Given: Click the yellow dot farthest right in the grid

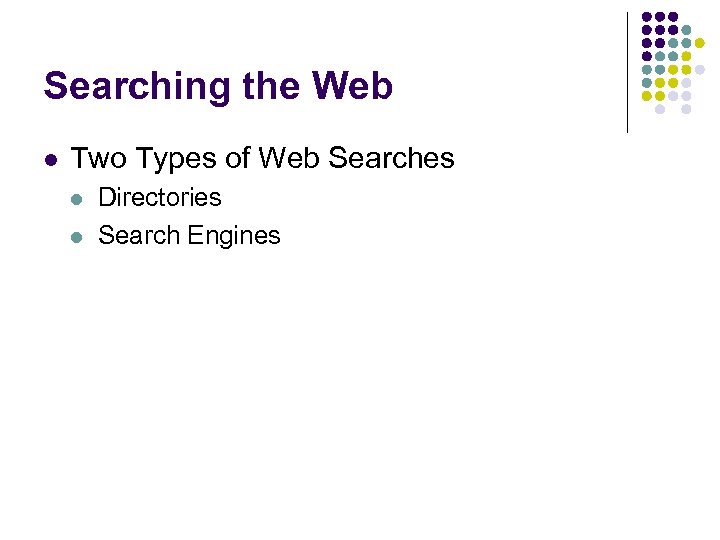Looking at the screenshot, I should pos(699,43).
